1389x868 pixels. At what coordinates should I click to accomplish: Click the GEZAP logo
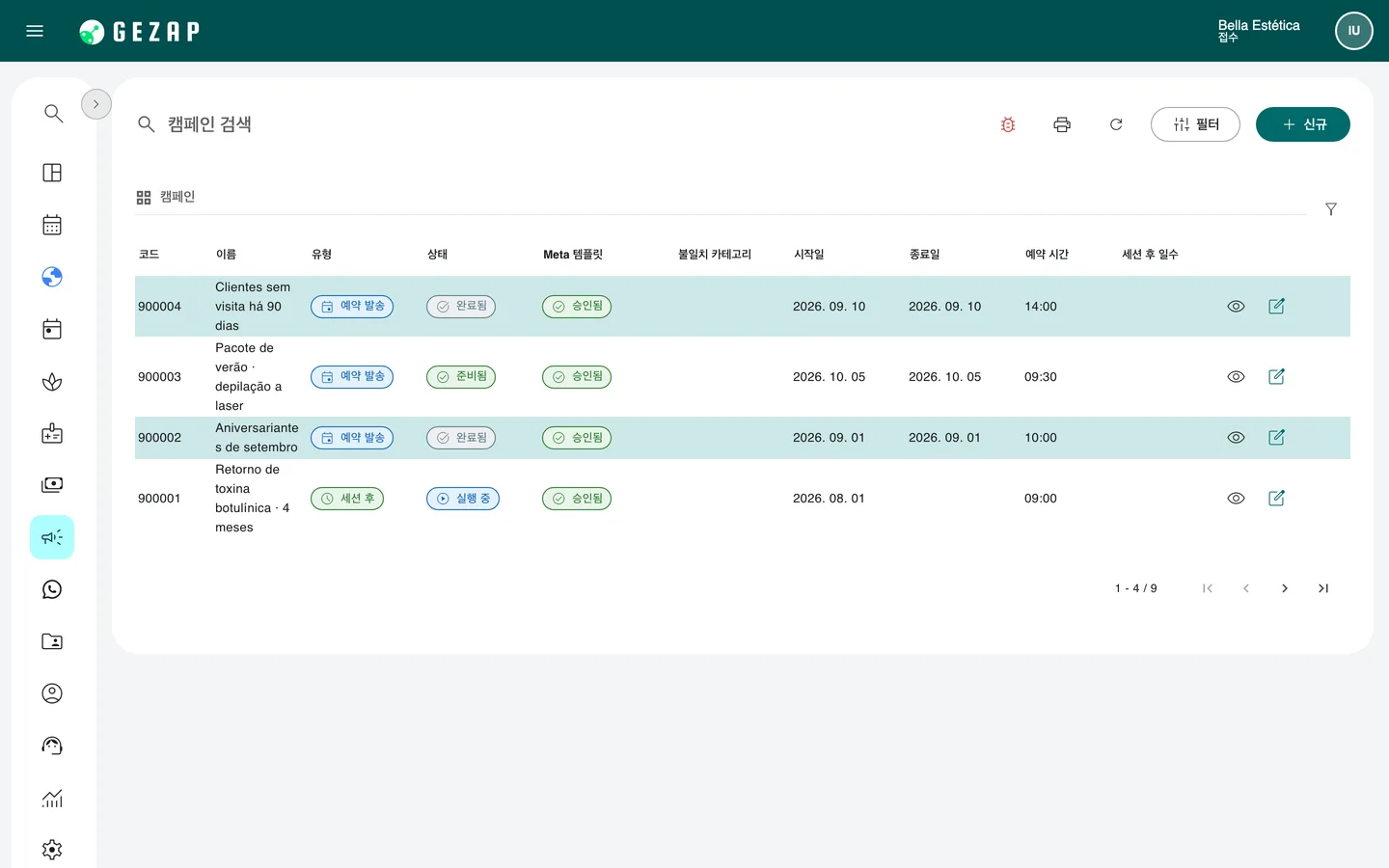(140, 32)
